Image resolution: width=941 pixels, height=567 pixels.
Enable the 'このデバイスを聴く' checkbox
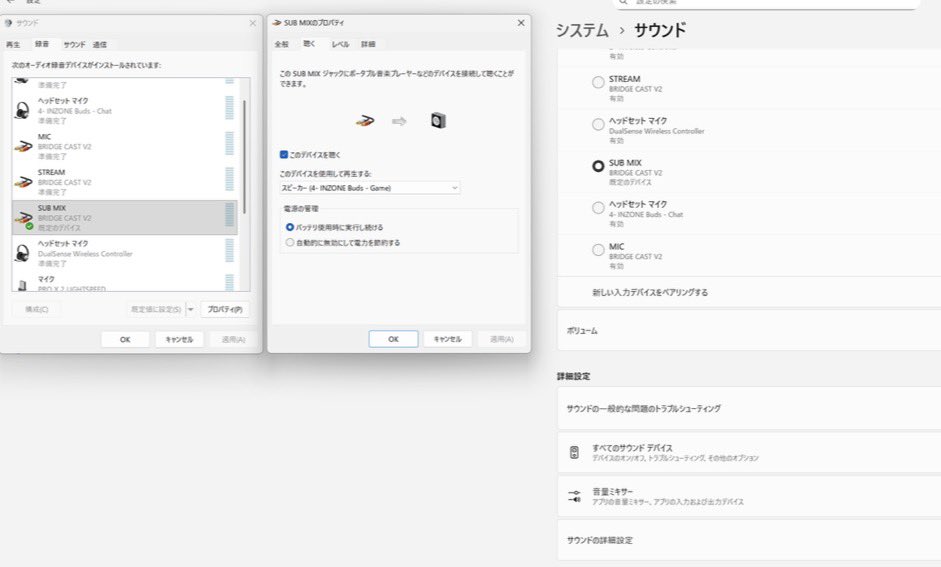284,155
